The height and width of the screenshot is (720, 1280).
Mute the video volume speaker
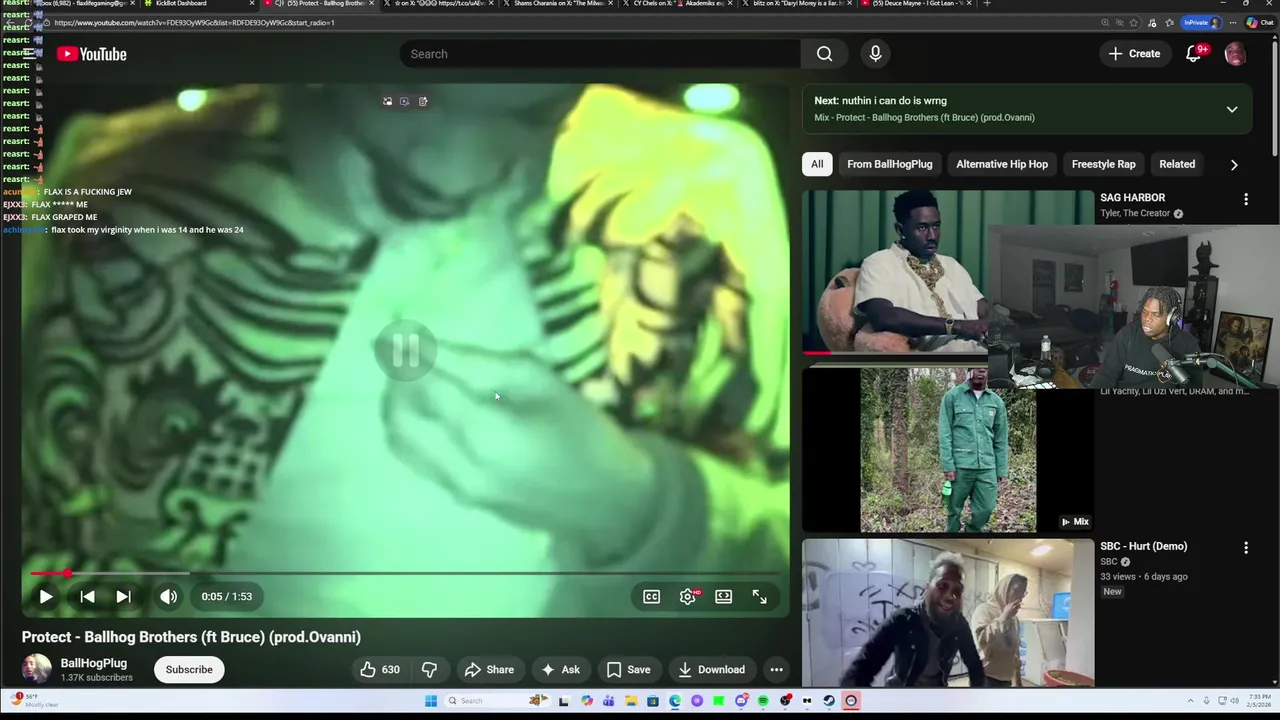(x=169, y=596)
